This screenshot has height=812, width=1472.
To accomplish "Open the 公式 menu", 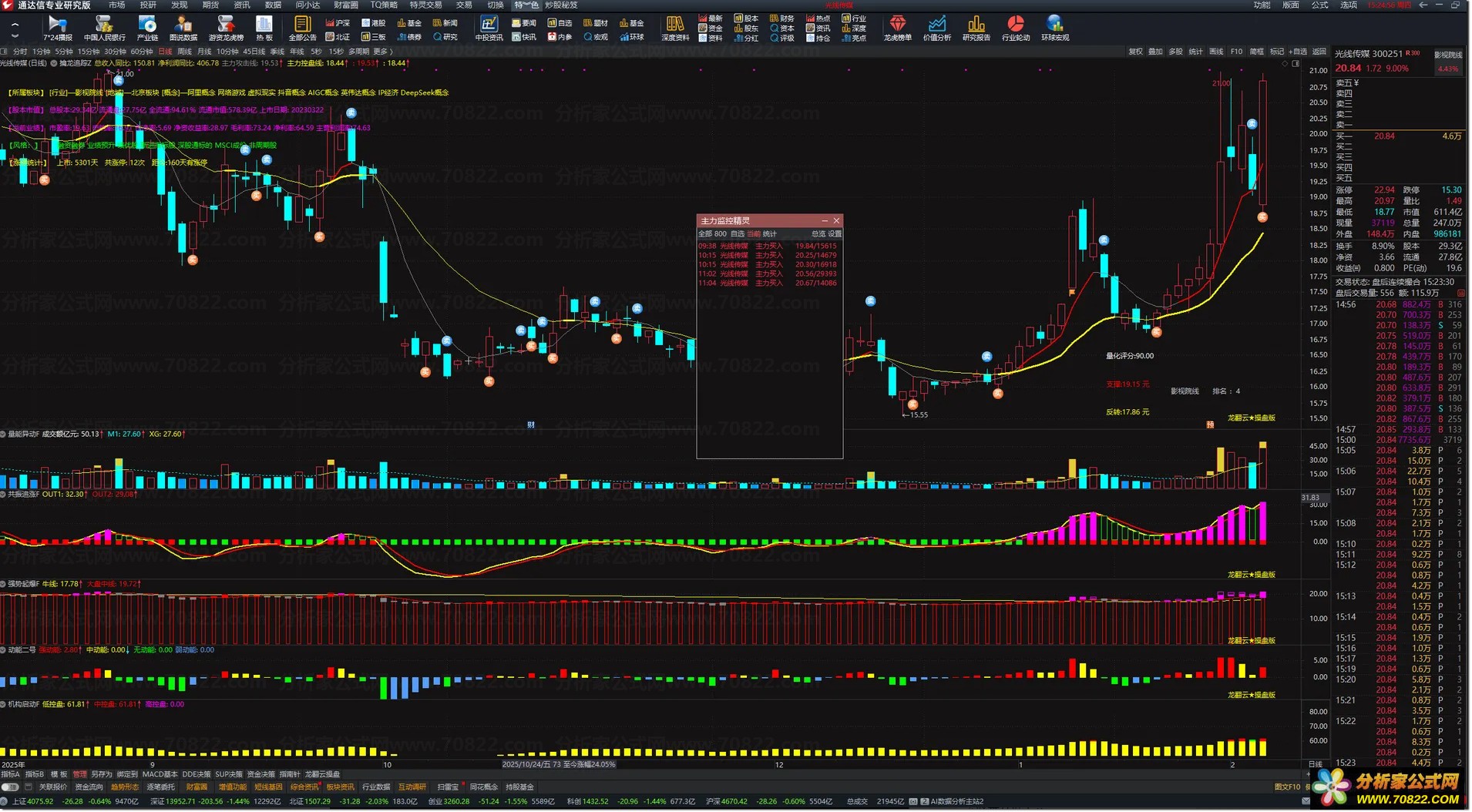I will point(1320,5).
